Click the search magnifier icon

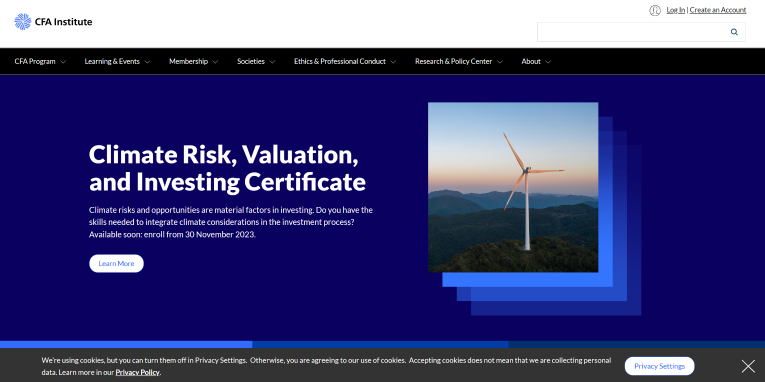click(734, 32)
